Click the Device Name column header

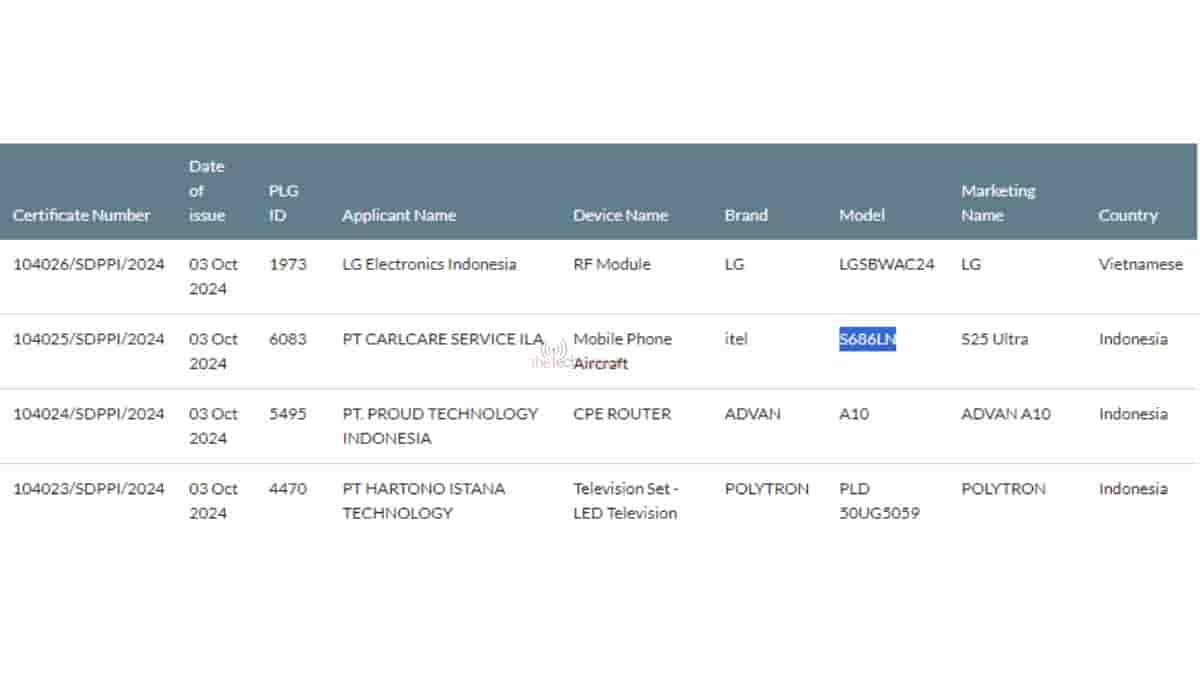point(620,215)
